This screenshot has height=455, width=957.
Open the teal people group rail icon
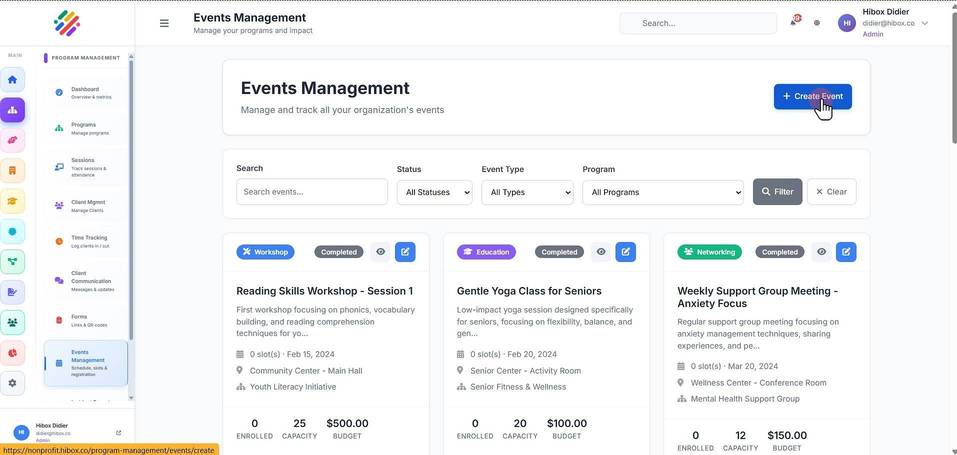[x=12, y=322]
